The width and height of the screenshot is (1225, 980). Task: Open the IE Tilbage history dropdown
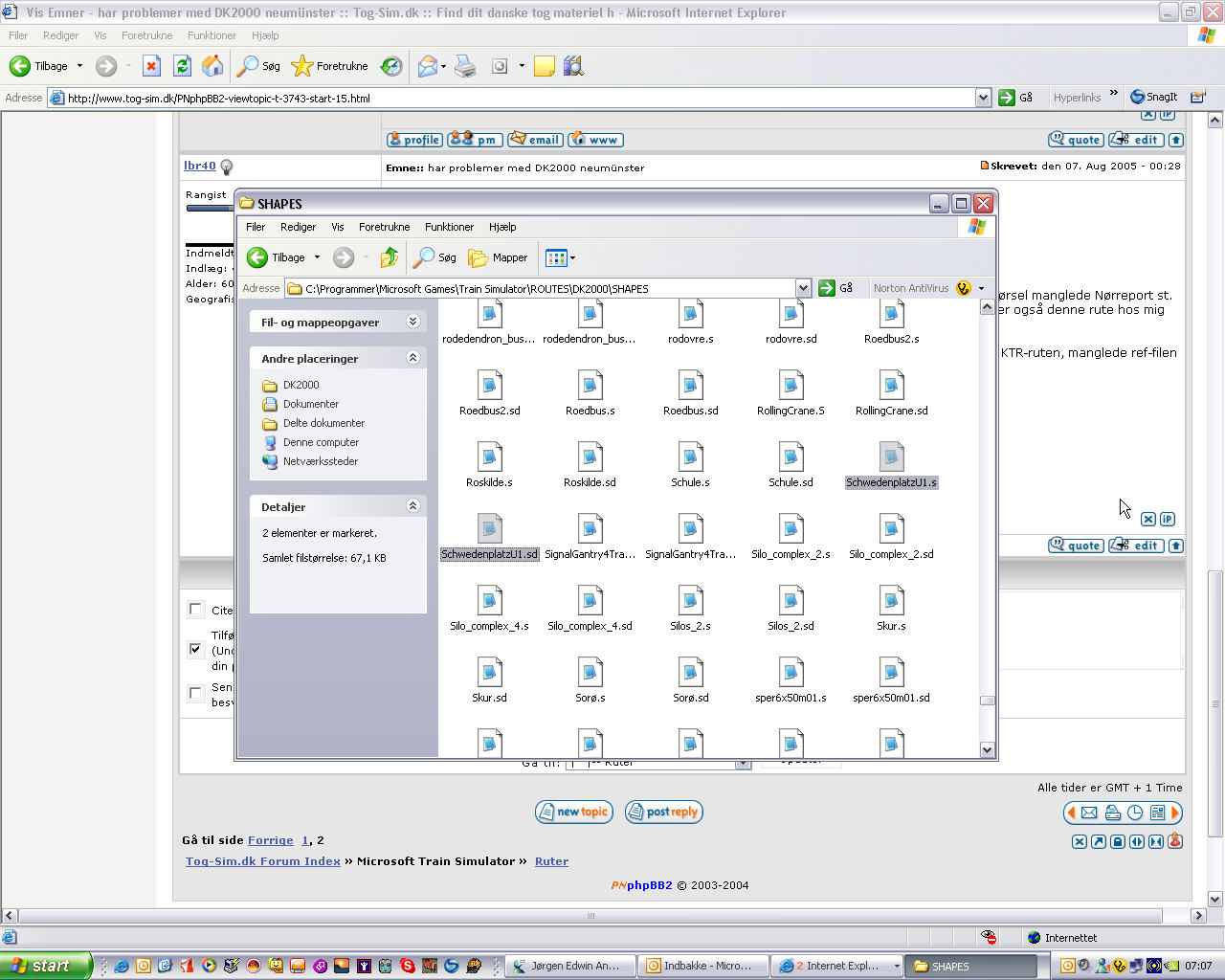[x=79, y=66]
